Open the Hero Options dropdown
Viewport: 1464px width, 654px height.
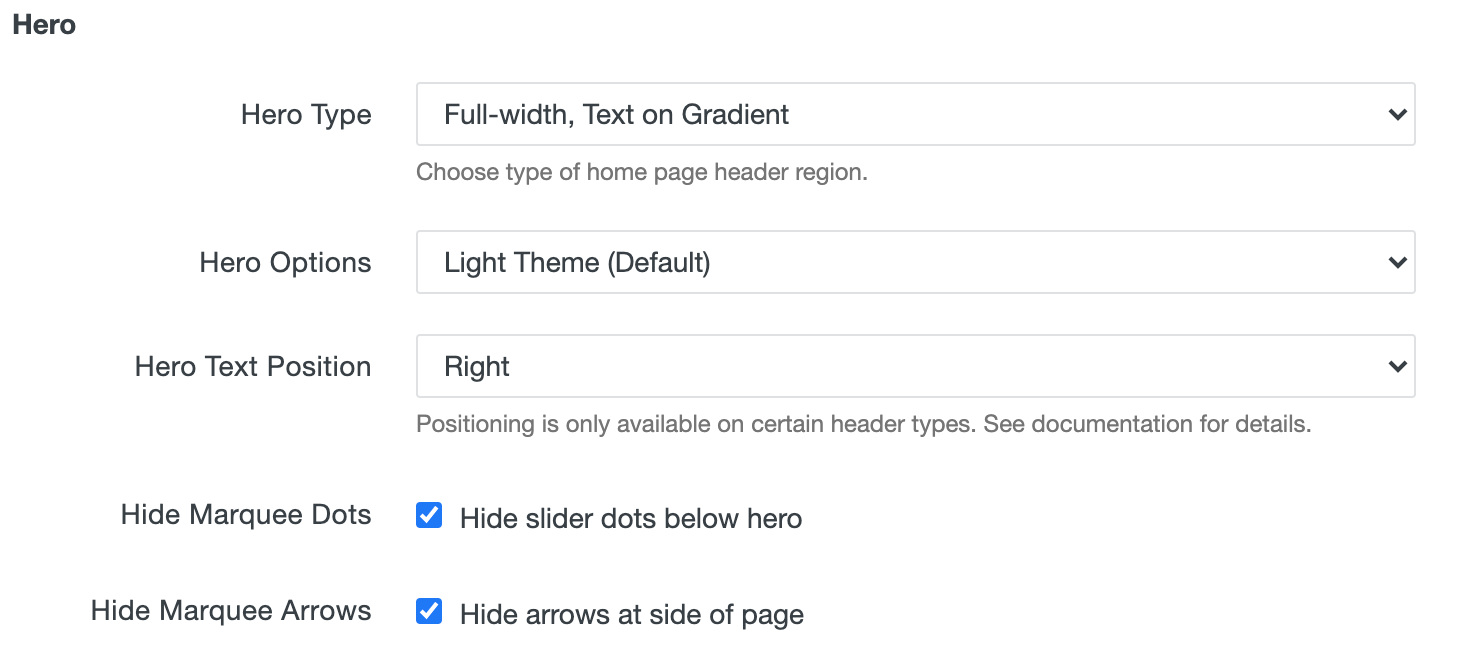[x=914, y=262]
